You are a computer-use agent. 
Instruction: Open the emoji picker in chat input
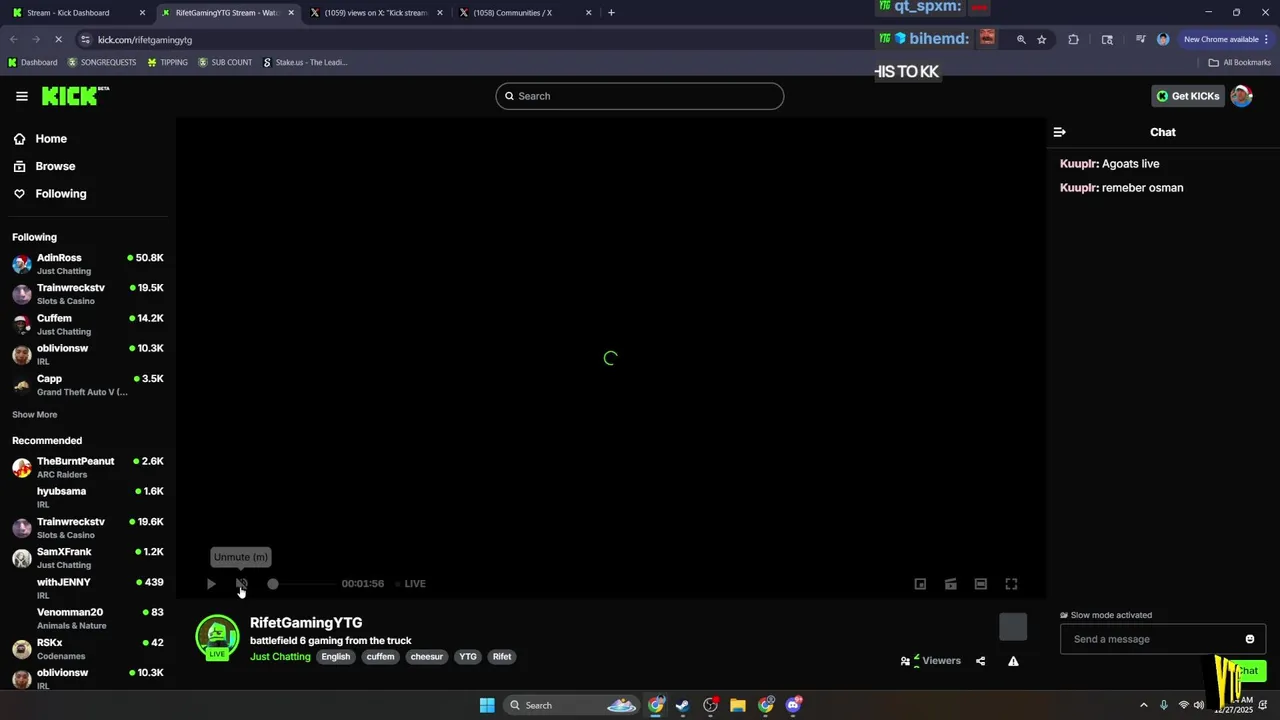tap(1250, 639)
